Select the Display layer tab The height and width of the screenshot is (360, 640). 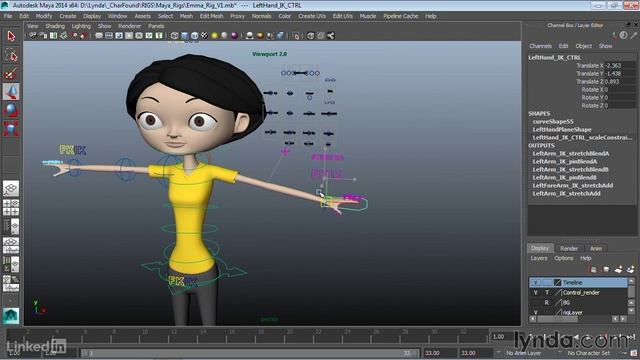540,248
